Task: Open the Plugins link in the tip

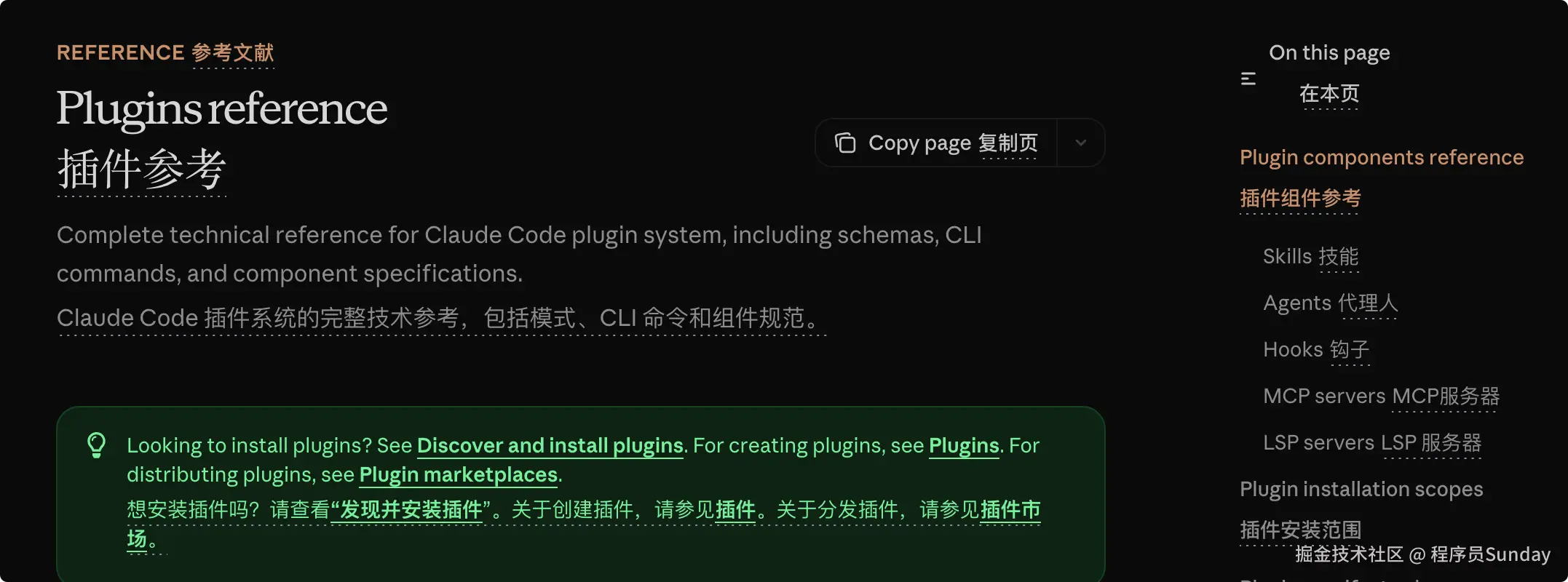Action: click(x=964, y=445)
